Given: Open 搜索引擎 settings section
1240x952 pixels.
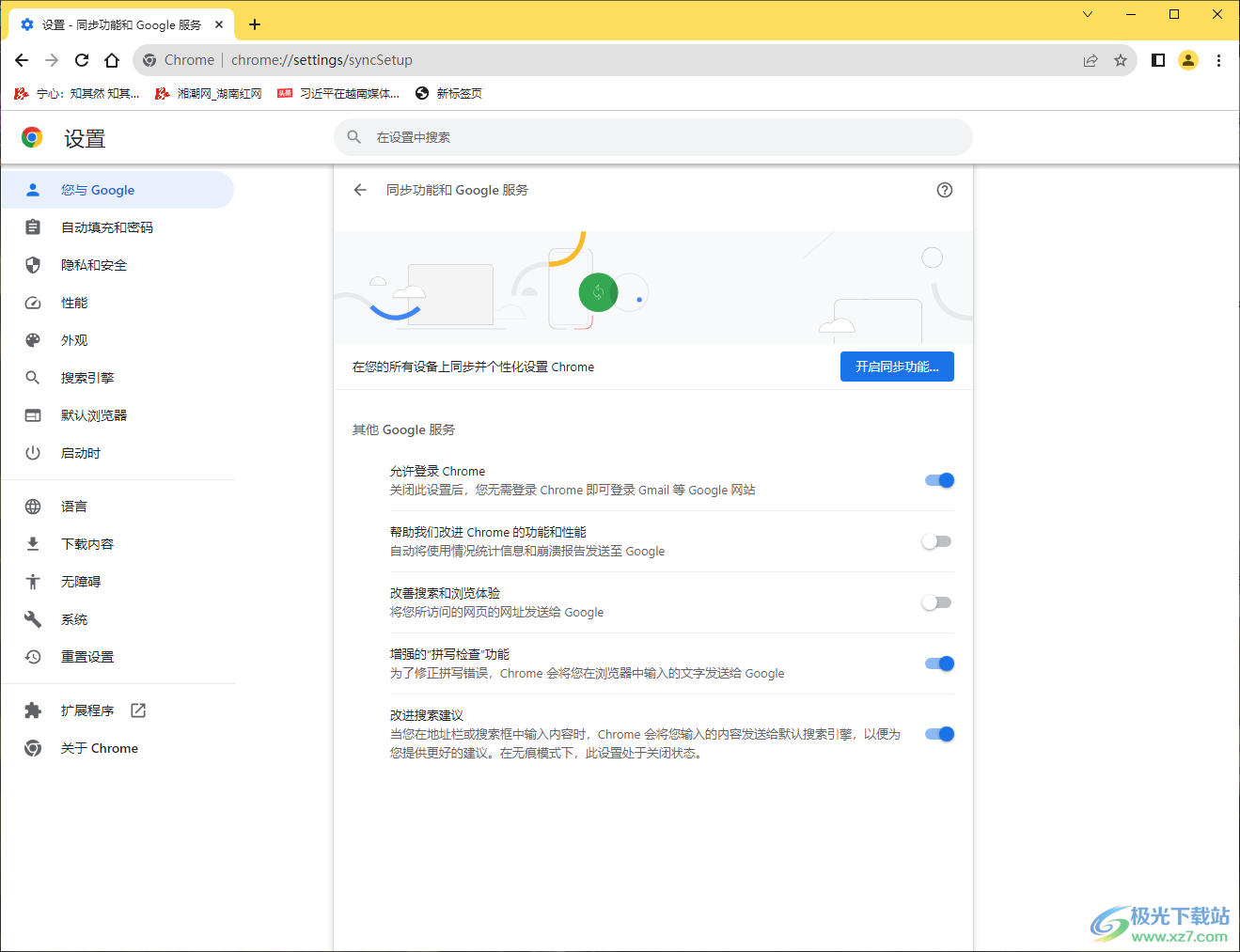Looking at the screenshot, I should pyautogui.click(x=118, y=378).
